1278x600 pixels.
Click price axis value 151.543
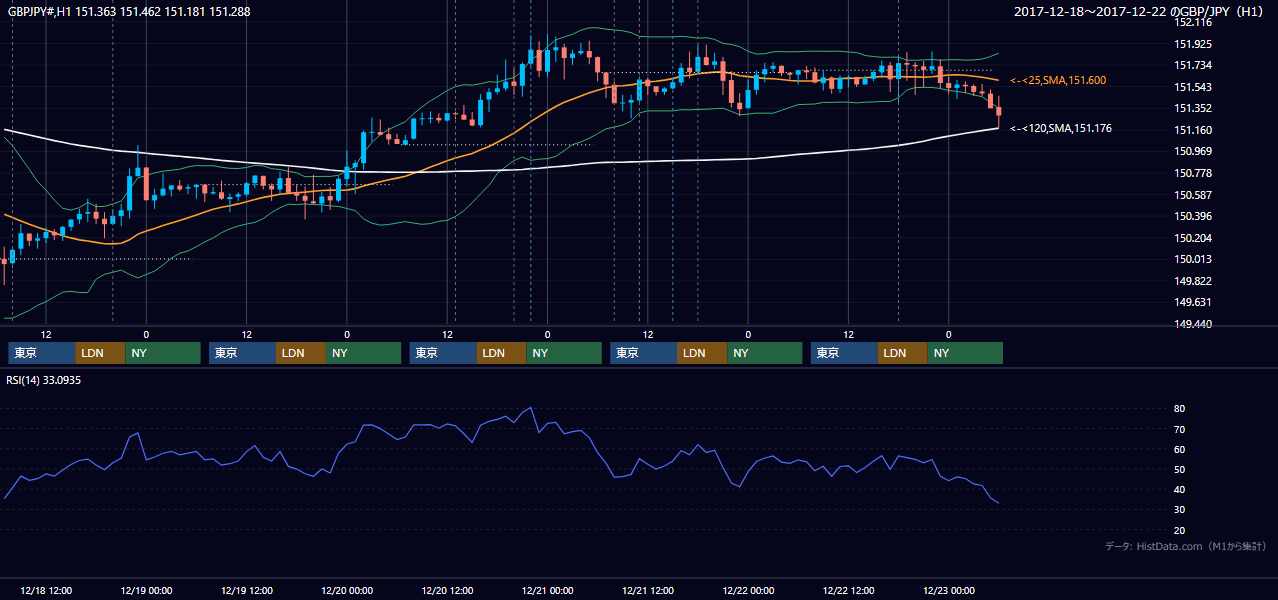[1192, 87]
